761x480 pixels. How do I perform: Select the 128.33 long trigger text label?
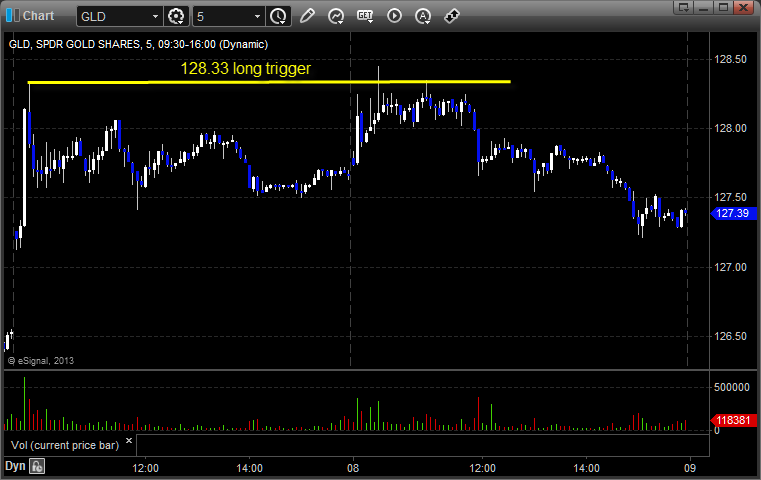246,68
